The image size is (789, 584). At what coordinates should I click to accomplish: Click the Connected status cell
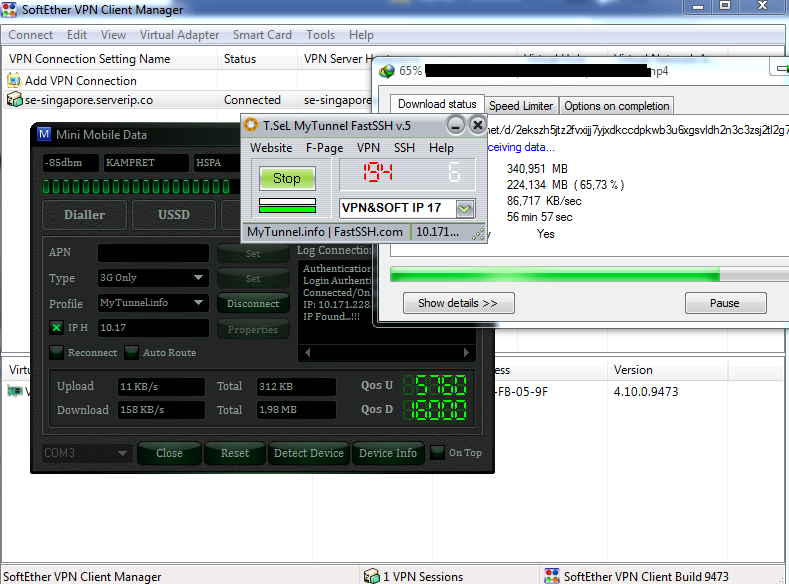coord(252,100)
